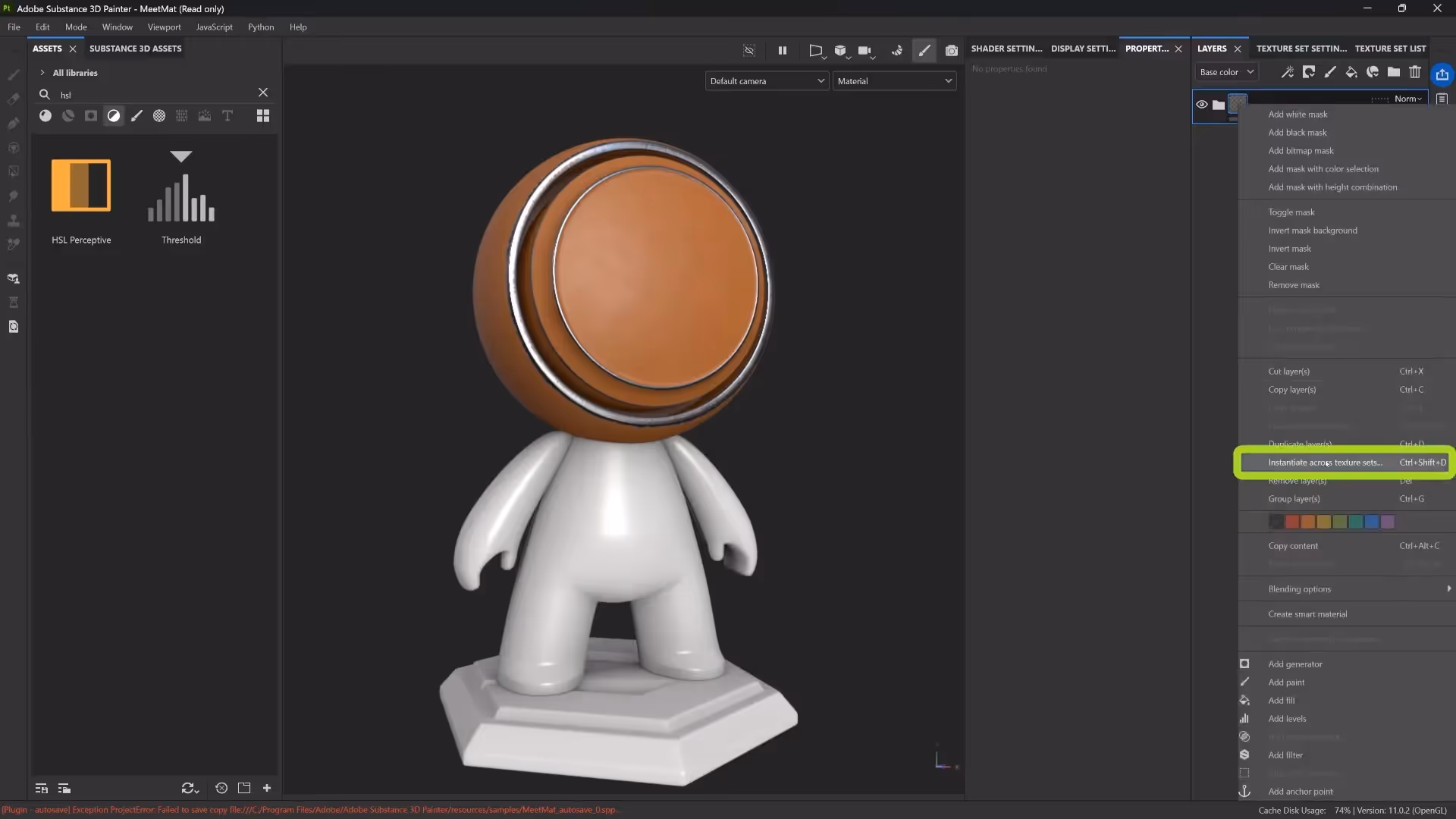
Task: Click the add effect magic wand icon
Action: 1288,72
